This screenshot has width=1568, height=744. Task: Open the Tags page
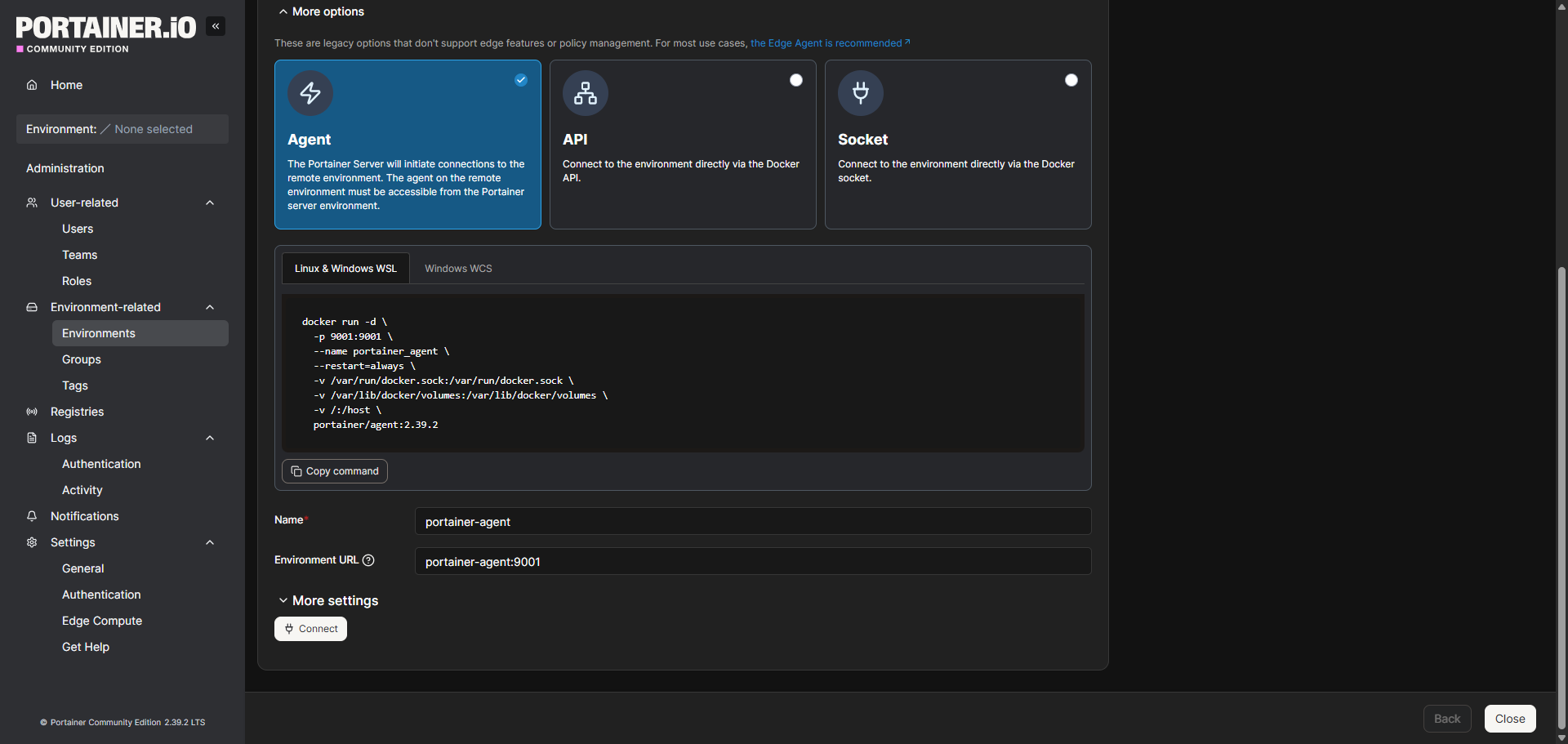[75, 385]
